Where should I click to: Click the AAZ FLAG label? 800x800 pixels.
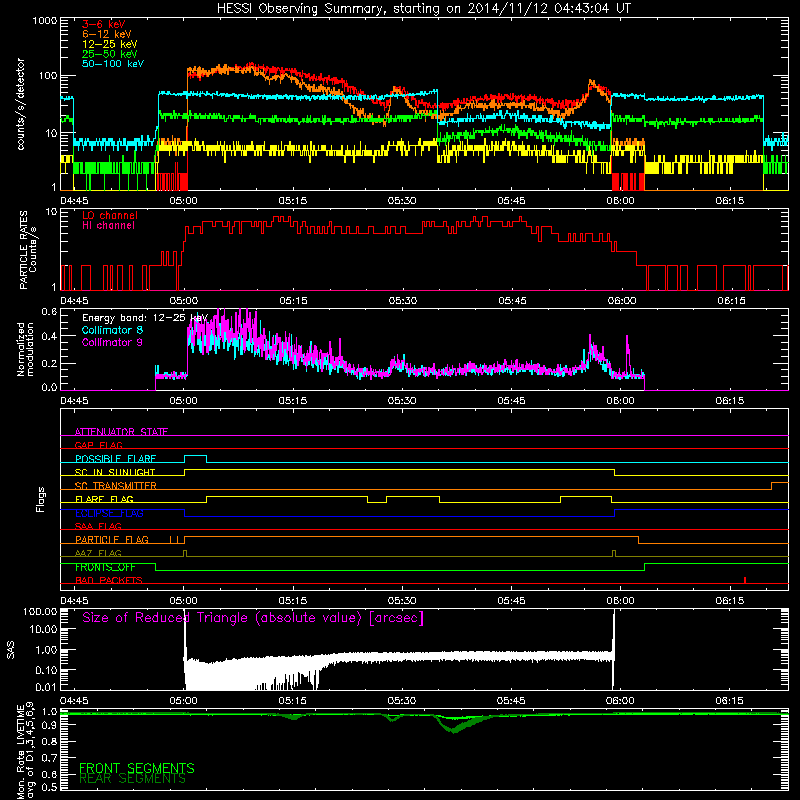click(98, 553)
